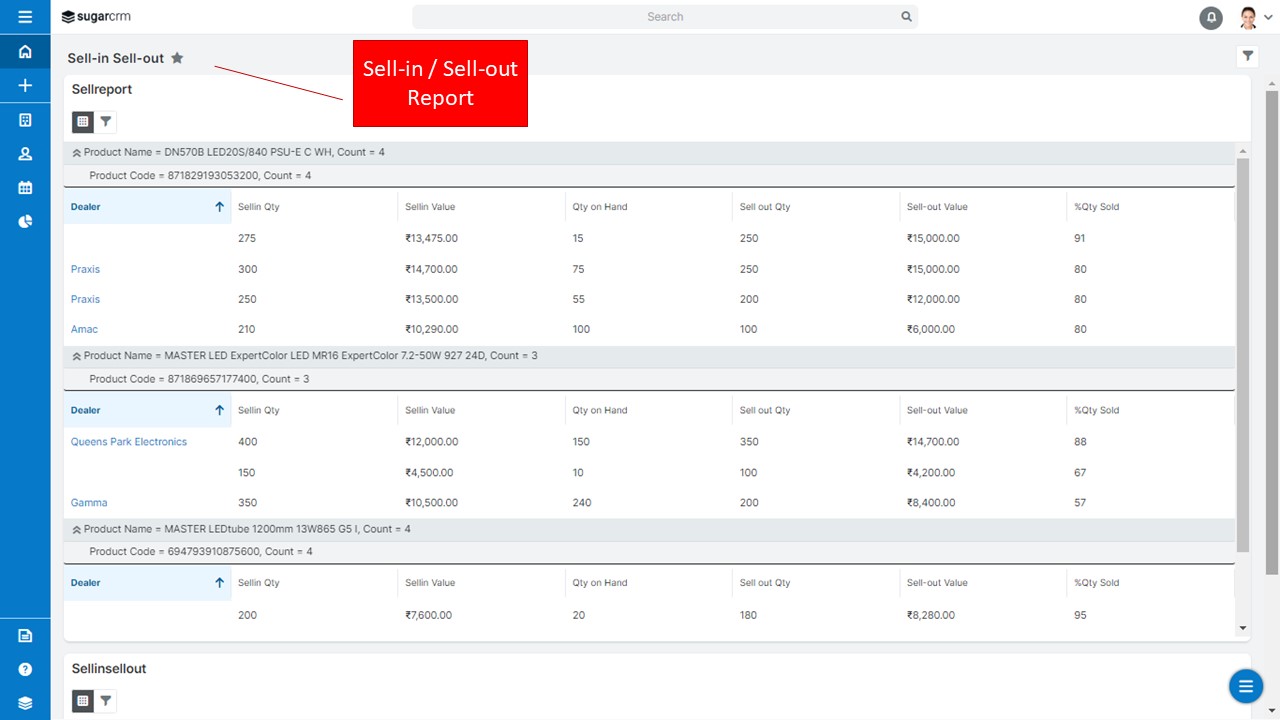Open the Gamma dealer link
Viewport: 1280px width, 720px height.
tap(89, 503)
